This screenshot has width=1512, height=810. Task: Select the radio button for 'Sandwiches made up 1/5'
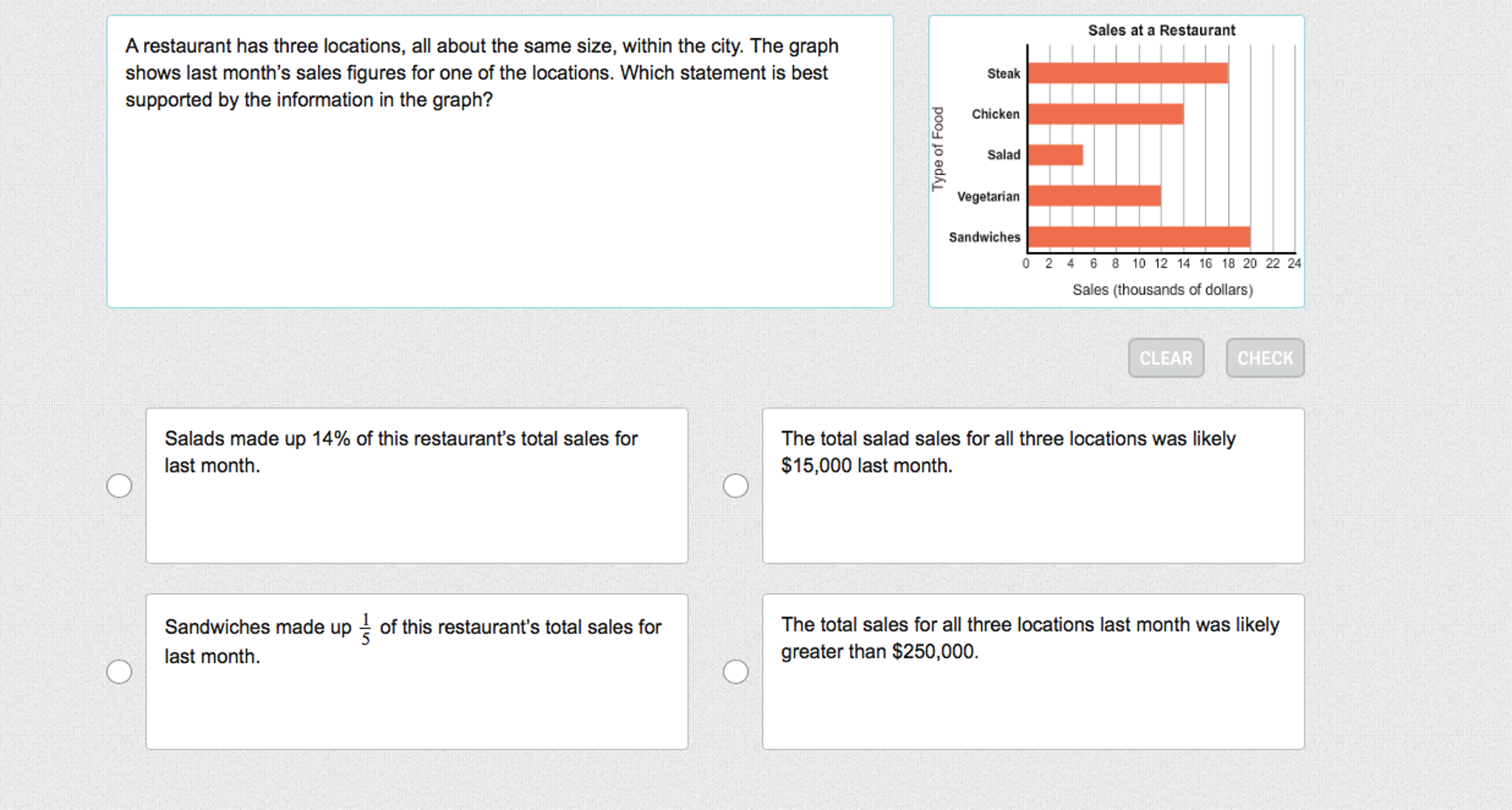pos(119,672)
